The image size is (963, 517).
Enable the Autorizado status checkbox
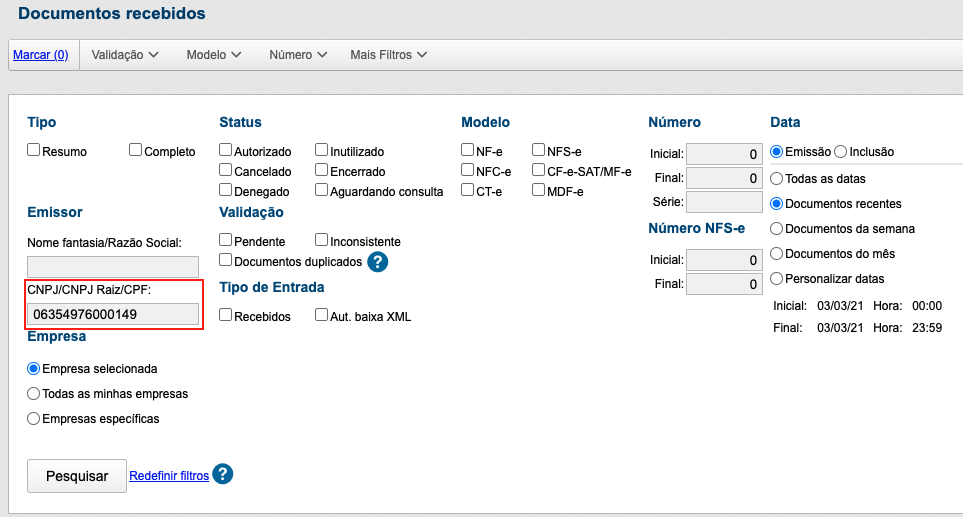point(226,151)
